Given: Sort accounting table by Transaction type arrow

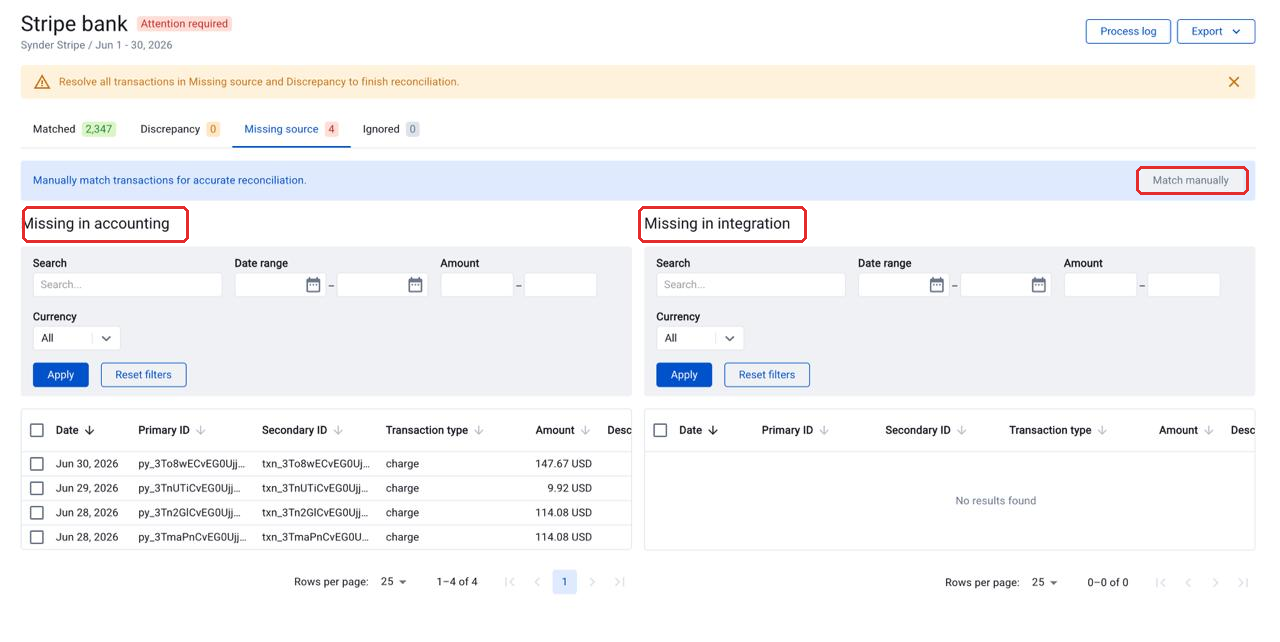Looking at the screenshot, I should coord(479,430).
